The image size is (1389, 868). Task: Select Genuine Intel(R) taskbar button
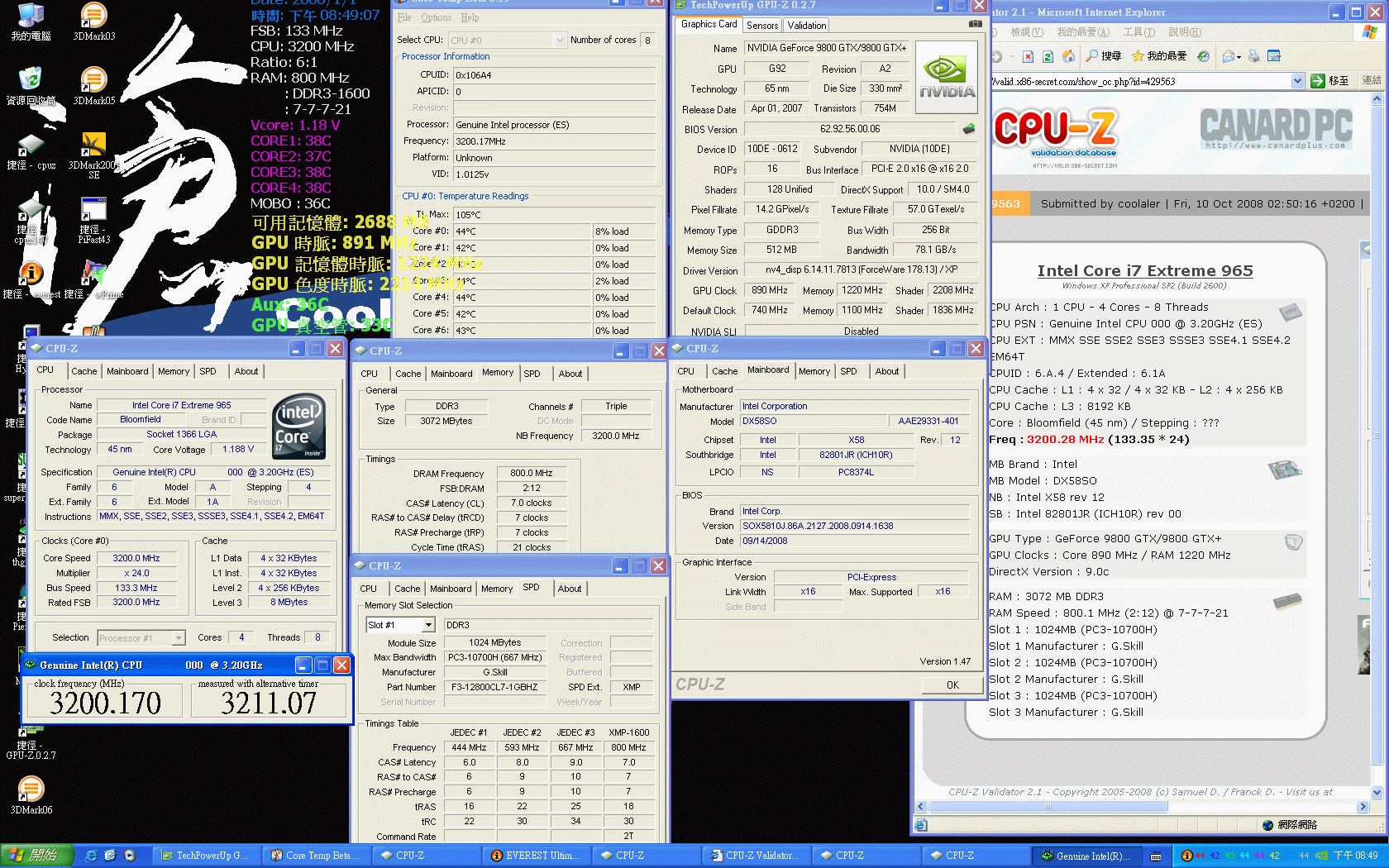pyautogui.click(x=1086, y=856)
